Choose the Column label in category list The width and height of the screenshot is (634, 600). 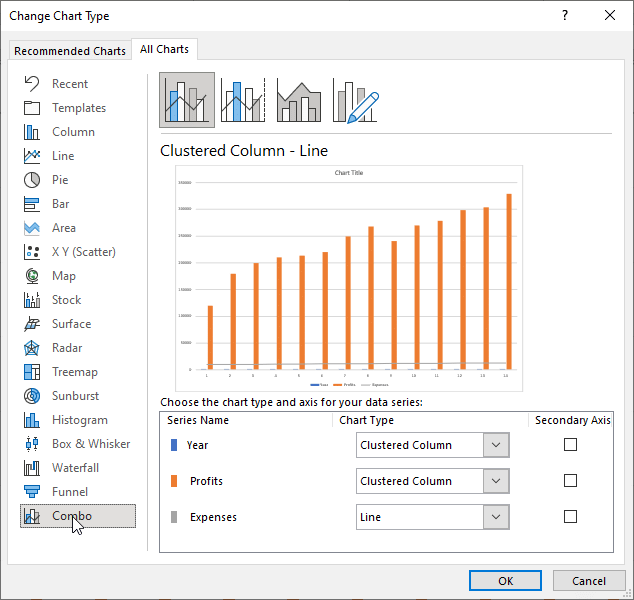click(73, 132)
